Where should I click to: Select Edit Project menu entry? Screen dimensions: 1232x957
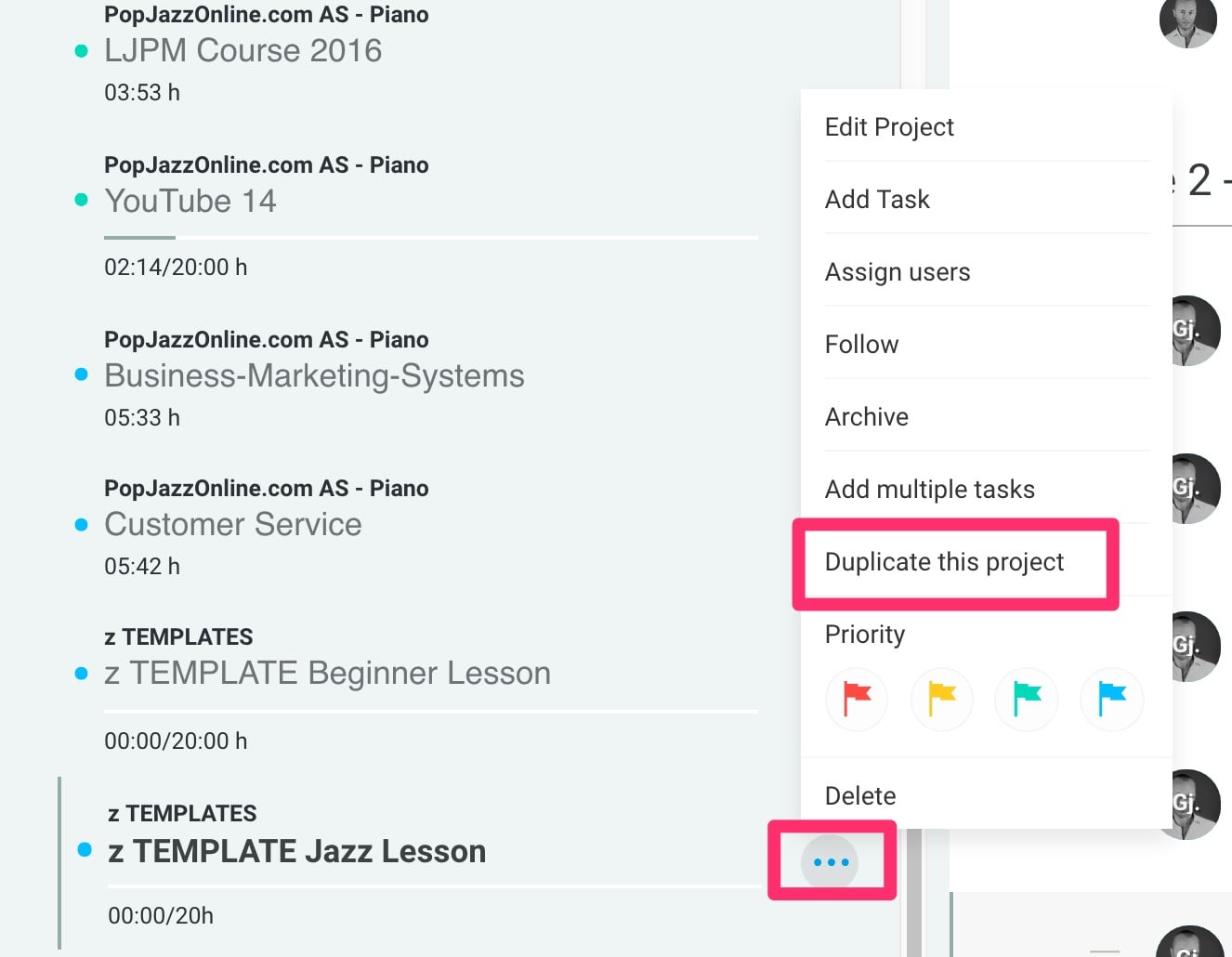coord(889,127)
